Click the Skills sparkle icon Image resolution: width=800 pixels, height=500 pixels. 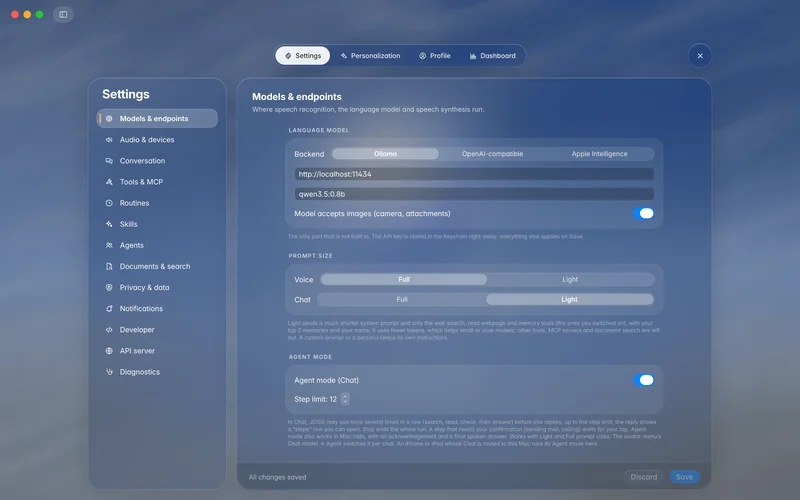tap(109, 224)
